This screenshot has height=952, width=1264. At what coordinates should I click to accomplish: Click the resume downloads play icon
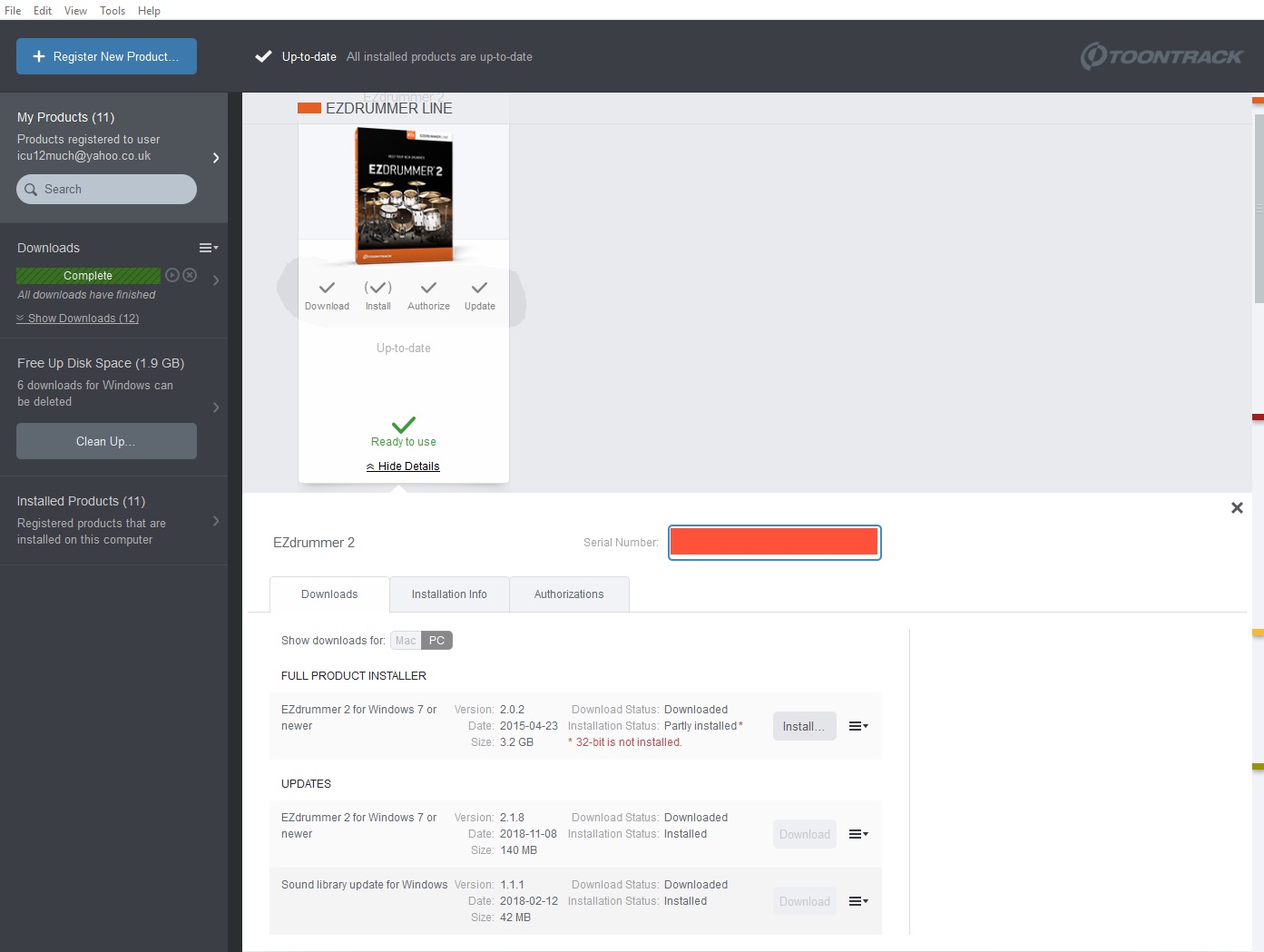[172, 275]
